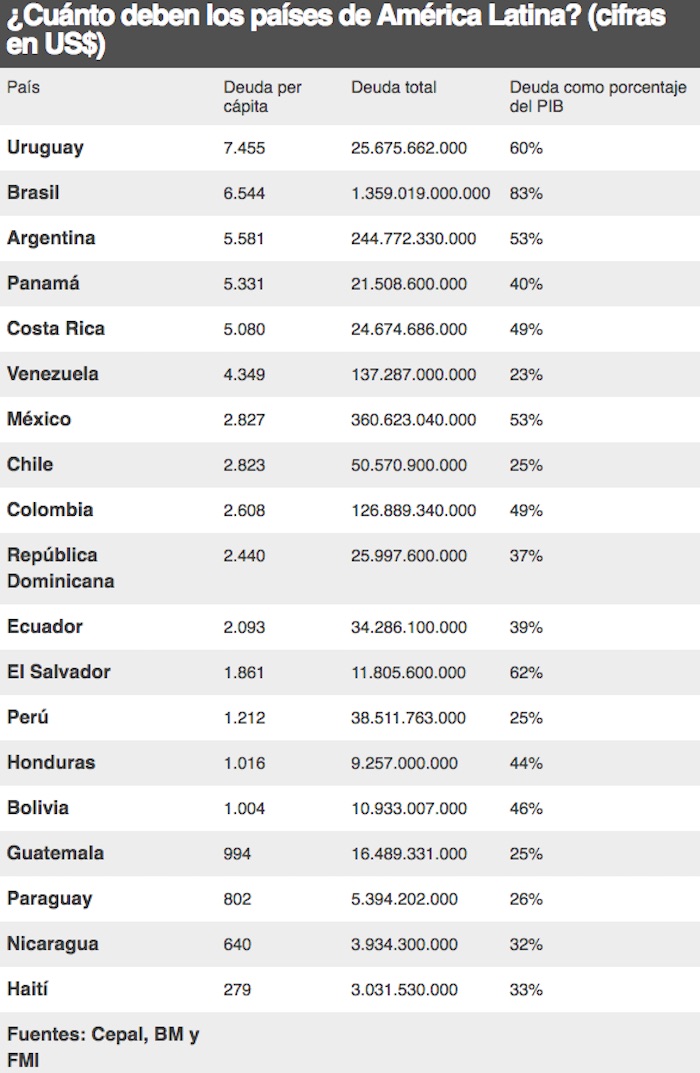Image resolution: width=700 pixels, height=1073 pixels.
Task: Click the 'Fuentes: Cepal, BM y FMI' footer
Action: 102,1047
